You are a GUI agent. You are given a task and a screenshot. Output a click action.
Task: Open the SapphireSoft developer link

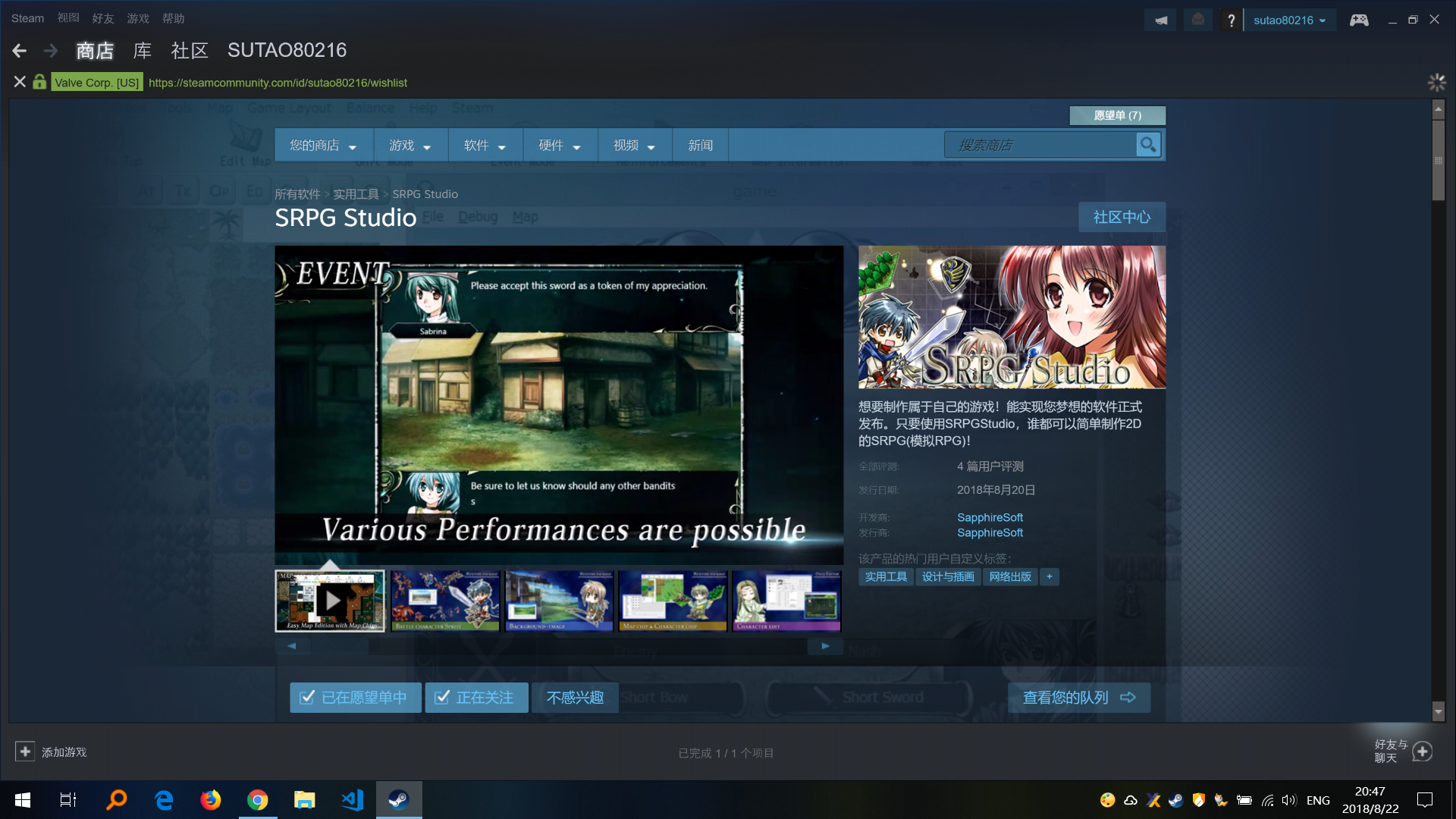tap(990, 517)
